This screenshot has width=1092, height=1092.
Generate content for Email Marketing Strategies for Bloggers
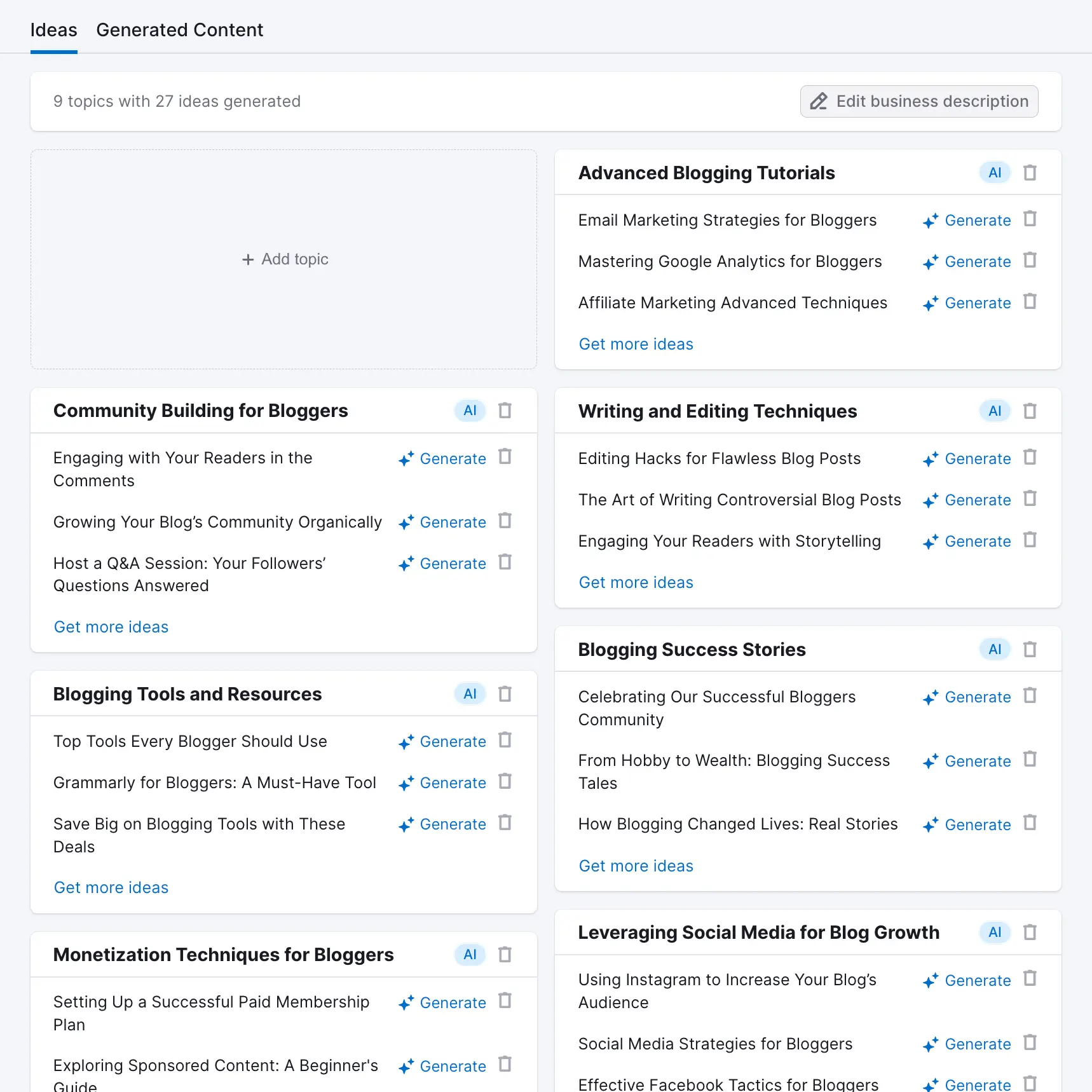coord(977,220)
